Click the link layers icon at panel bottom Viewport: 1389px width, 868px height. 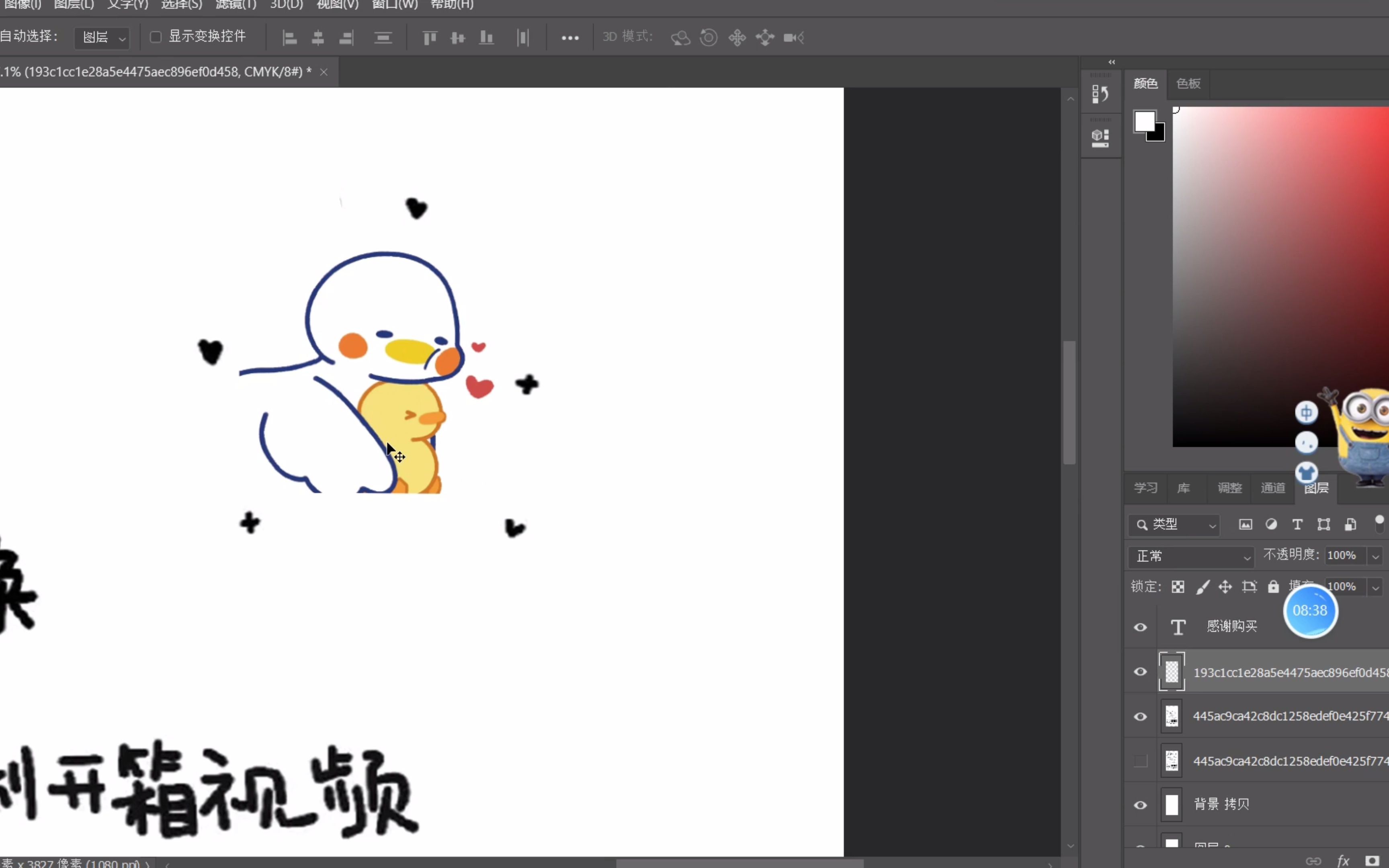pos(1313,860)
